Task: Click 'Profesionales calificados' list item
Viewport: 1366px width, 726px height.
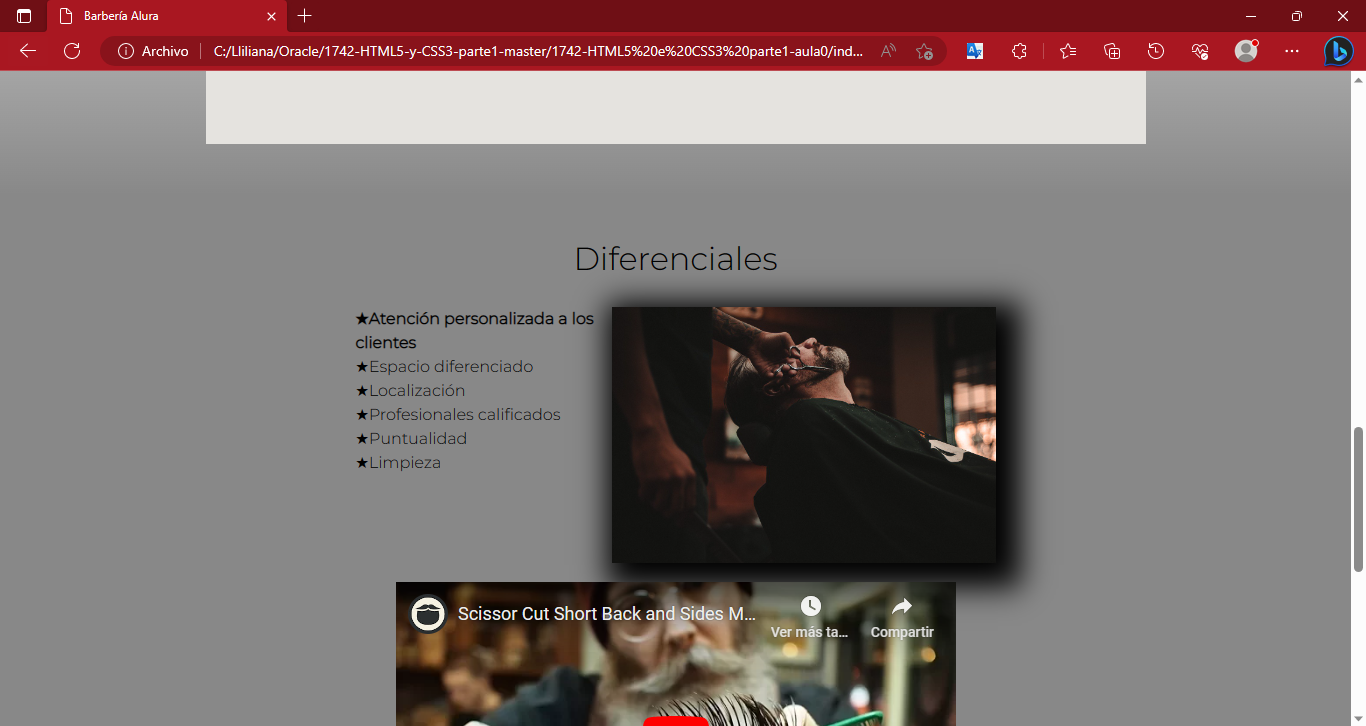Action: click(x=458, y=415)
